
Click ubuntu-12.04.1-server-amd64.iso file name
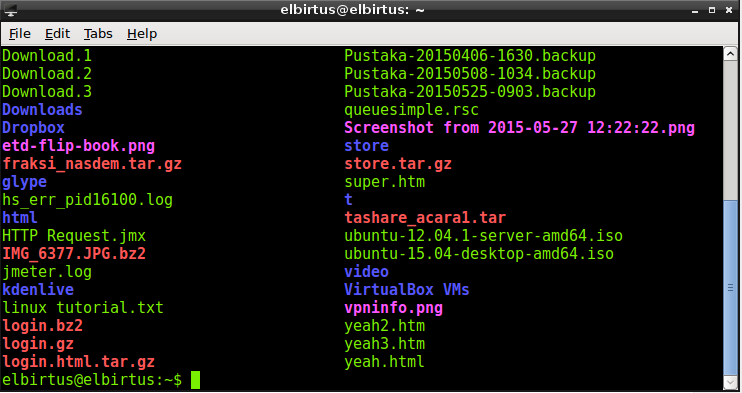(483, 236)
